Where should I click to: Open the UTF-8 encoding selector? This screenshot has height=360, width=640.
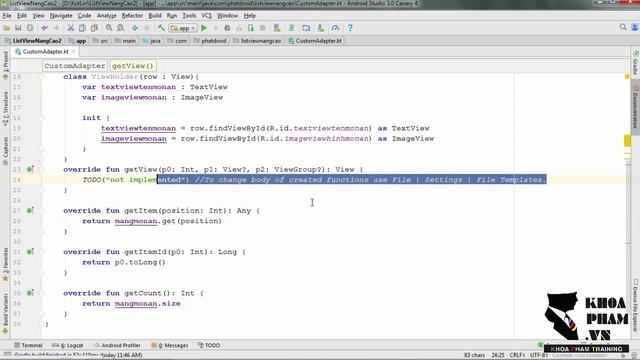pyautogui.click(x=538, y=355)
